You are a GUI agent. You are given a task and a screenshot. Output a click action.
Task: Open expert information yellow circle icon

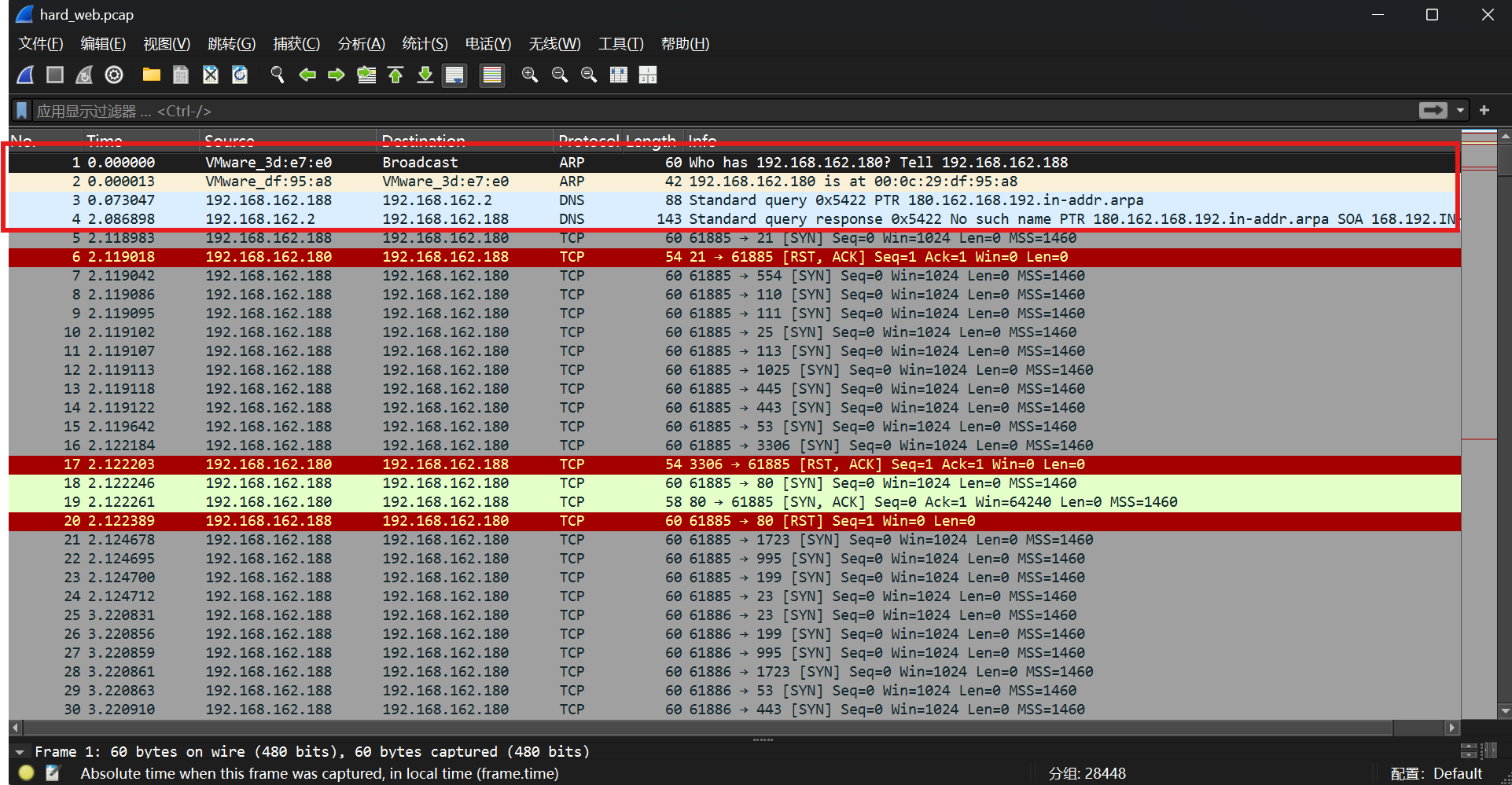tap(26, 773)
